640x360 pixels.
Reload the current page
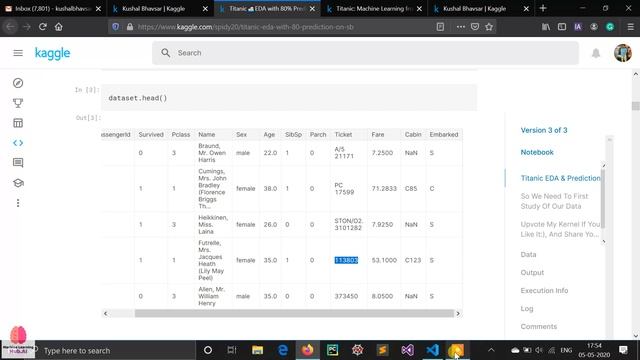(42, 27)
